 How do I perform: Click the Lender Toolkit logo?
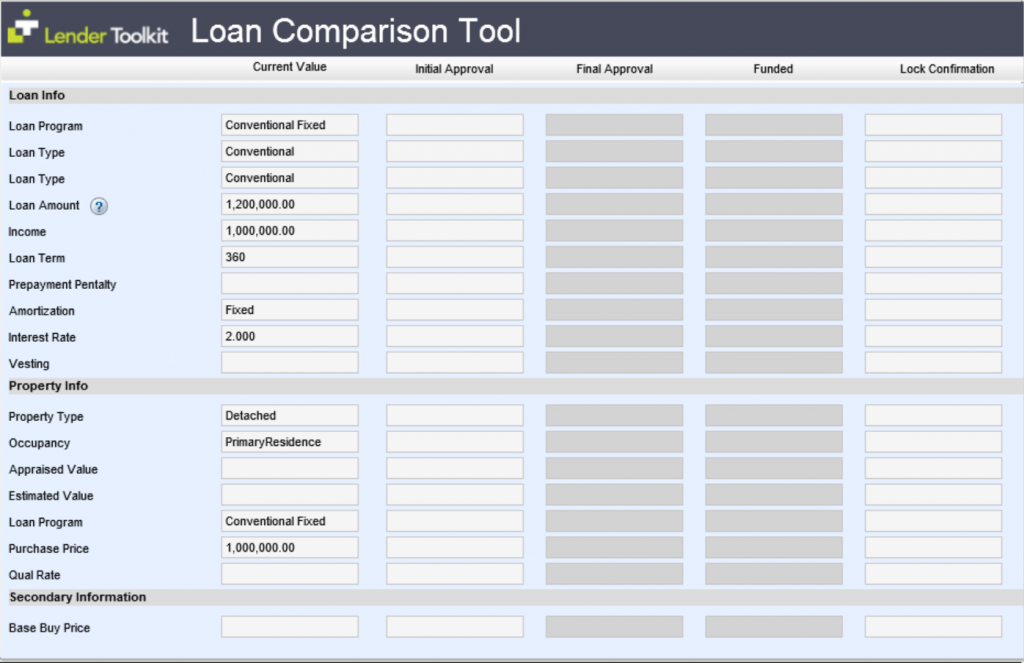coord(88,31)
